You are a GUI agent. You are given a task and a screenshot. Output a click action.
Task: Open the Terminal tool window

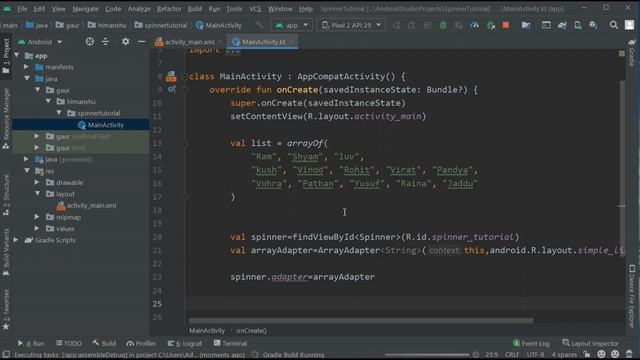coord(230,343)
